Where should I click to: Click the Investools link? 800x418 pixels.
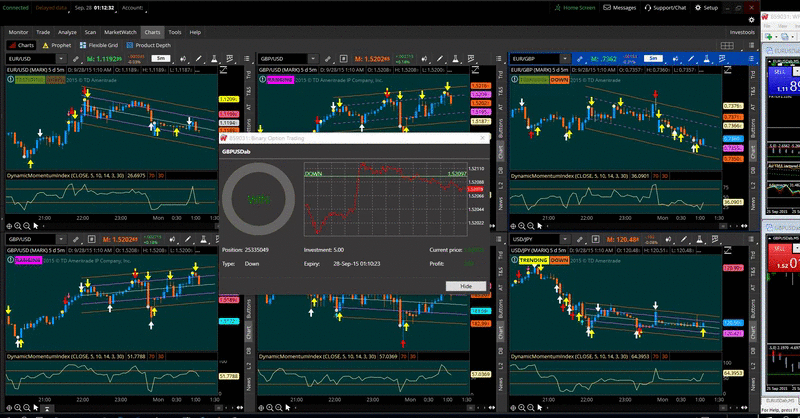coord(742,32)
